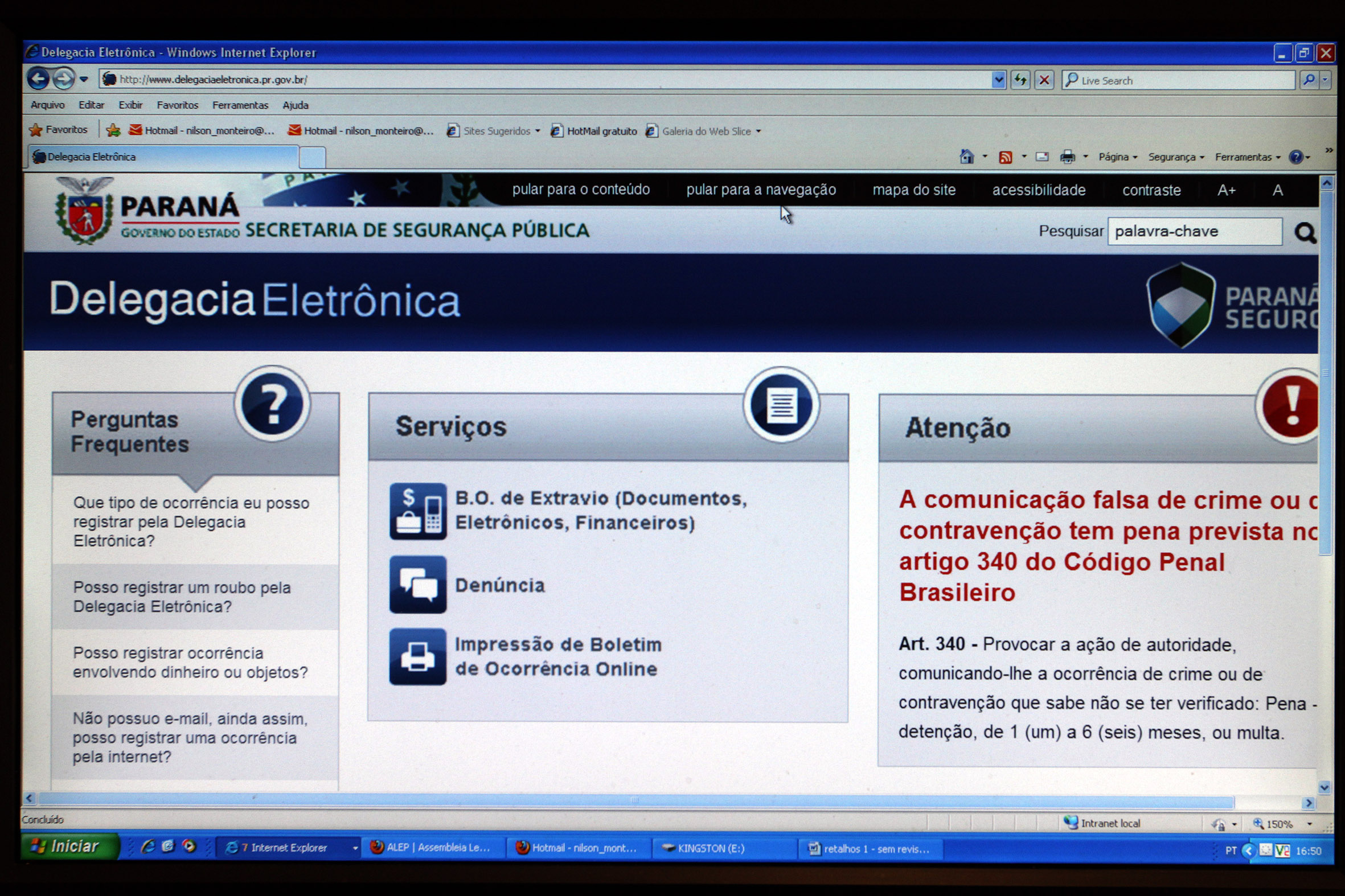
Task: Click the Impressão de Boletim printer icon
Action: pos(418,656)
